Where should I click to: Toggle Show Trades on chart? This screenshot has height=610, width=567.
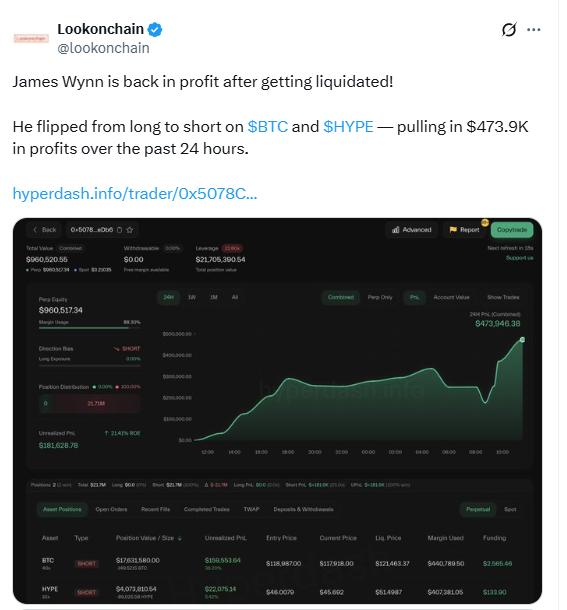pyautogui.click(x=503, y=298)
